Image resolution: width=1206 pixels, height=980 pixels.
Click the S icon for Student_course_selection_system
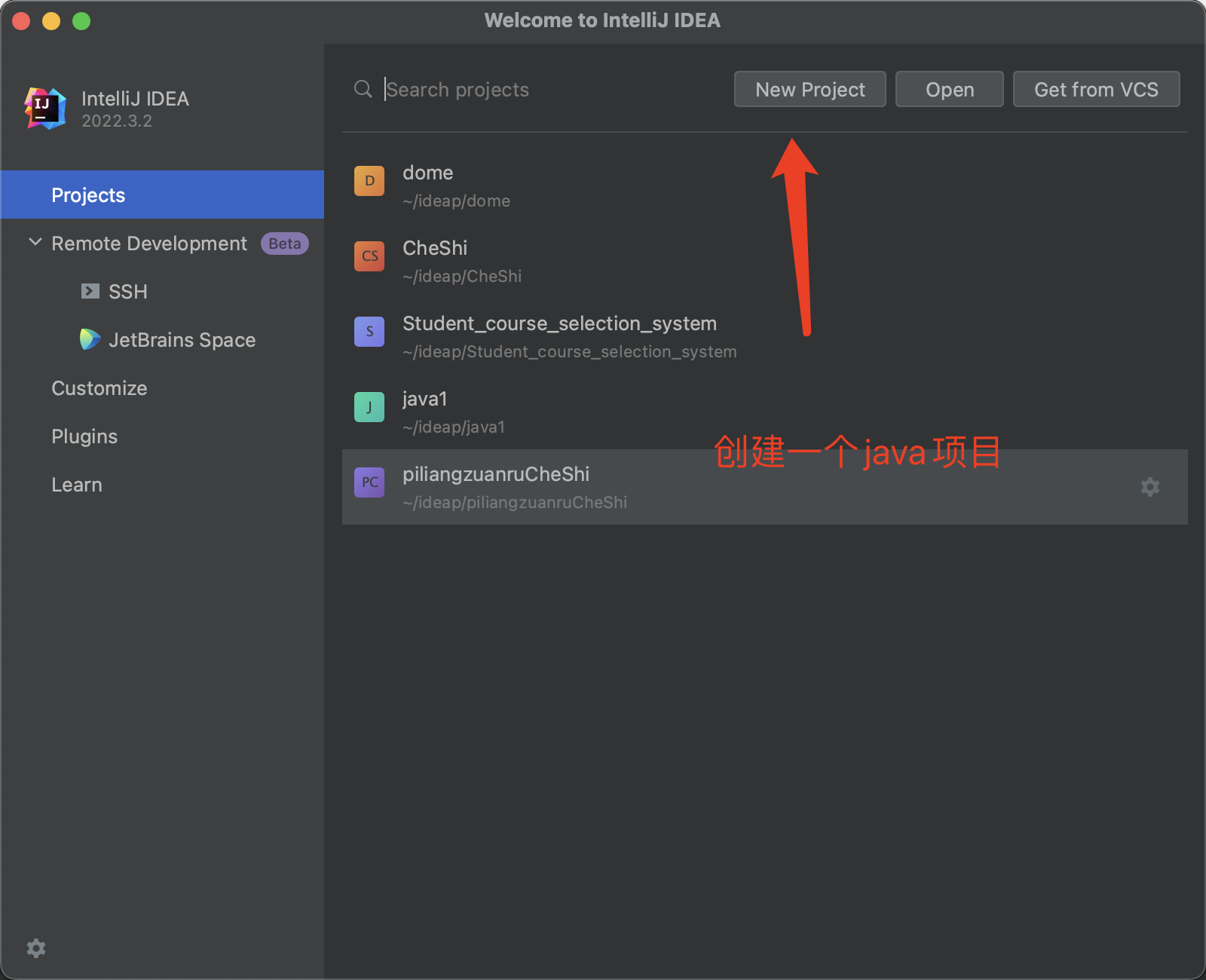369,332
